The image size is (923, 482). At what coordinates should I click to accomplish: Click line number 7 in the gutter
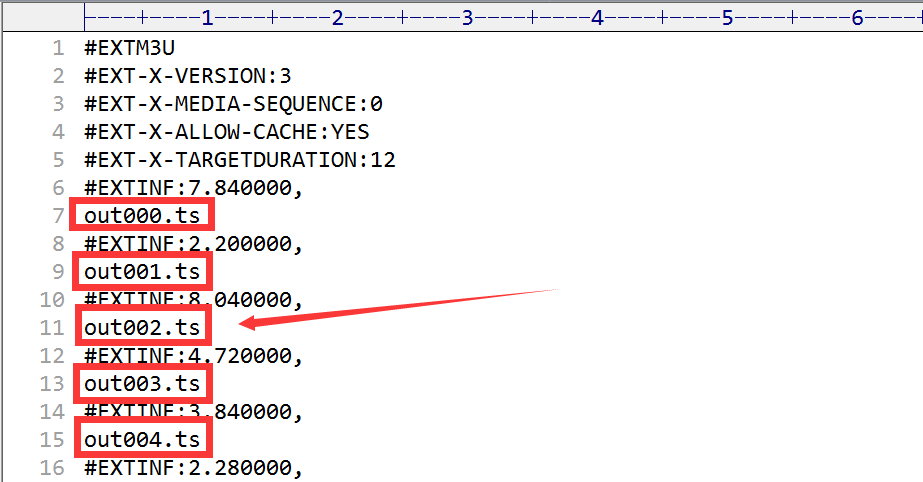click(58, 216)
